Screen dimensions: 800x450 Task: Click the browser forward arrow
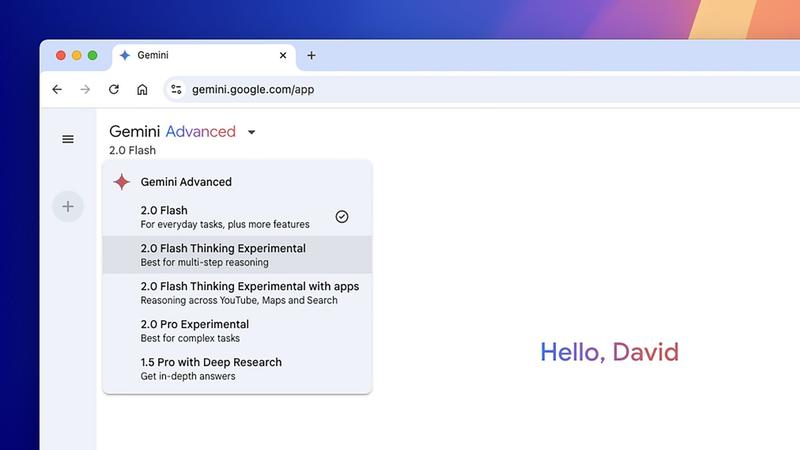(85, 89)
